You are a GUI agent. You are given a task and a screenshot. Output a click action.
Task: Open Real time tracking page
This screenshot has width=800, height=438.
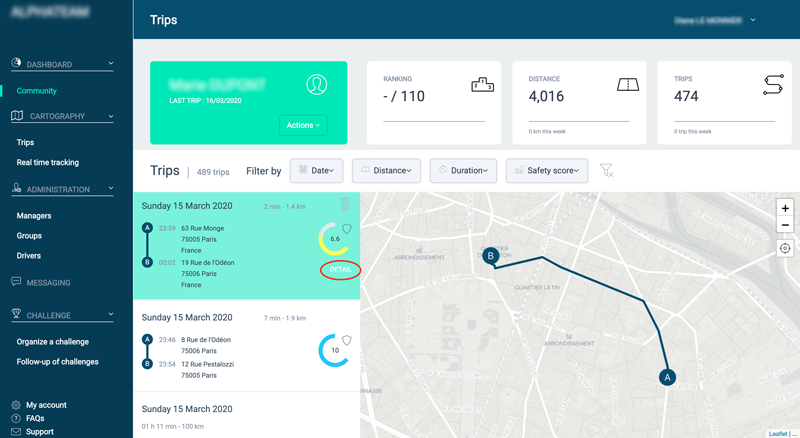point(47,162)
